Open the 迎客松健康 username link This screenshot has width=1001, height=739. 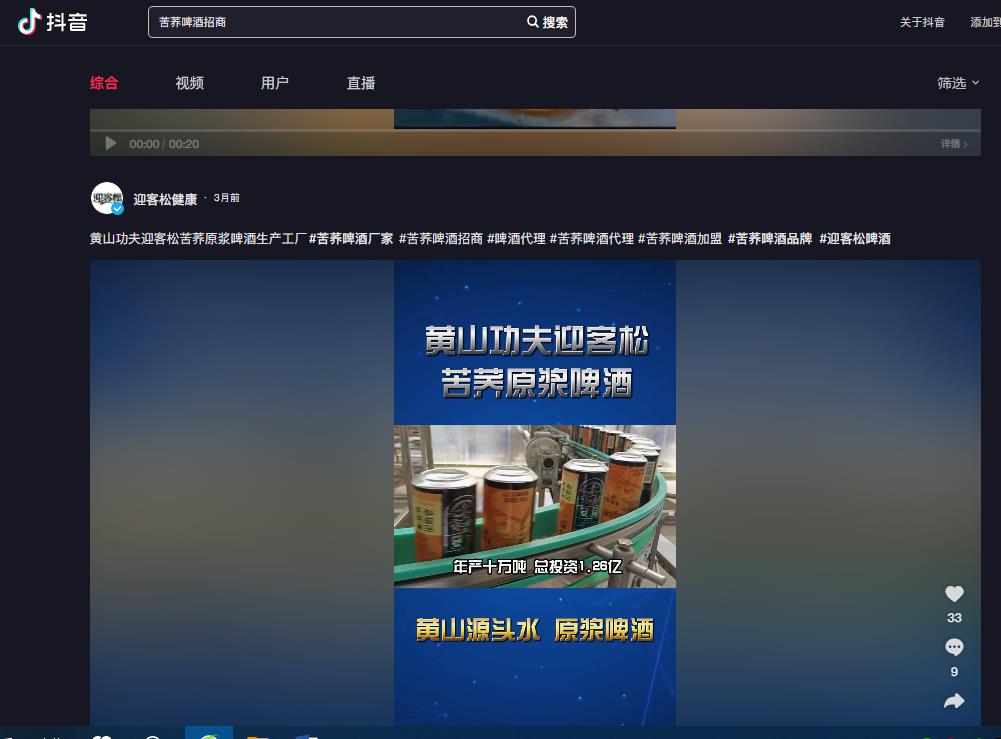(x=165, y=199)
